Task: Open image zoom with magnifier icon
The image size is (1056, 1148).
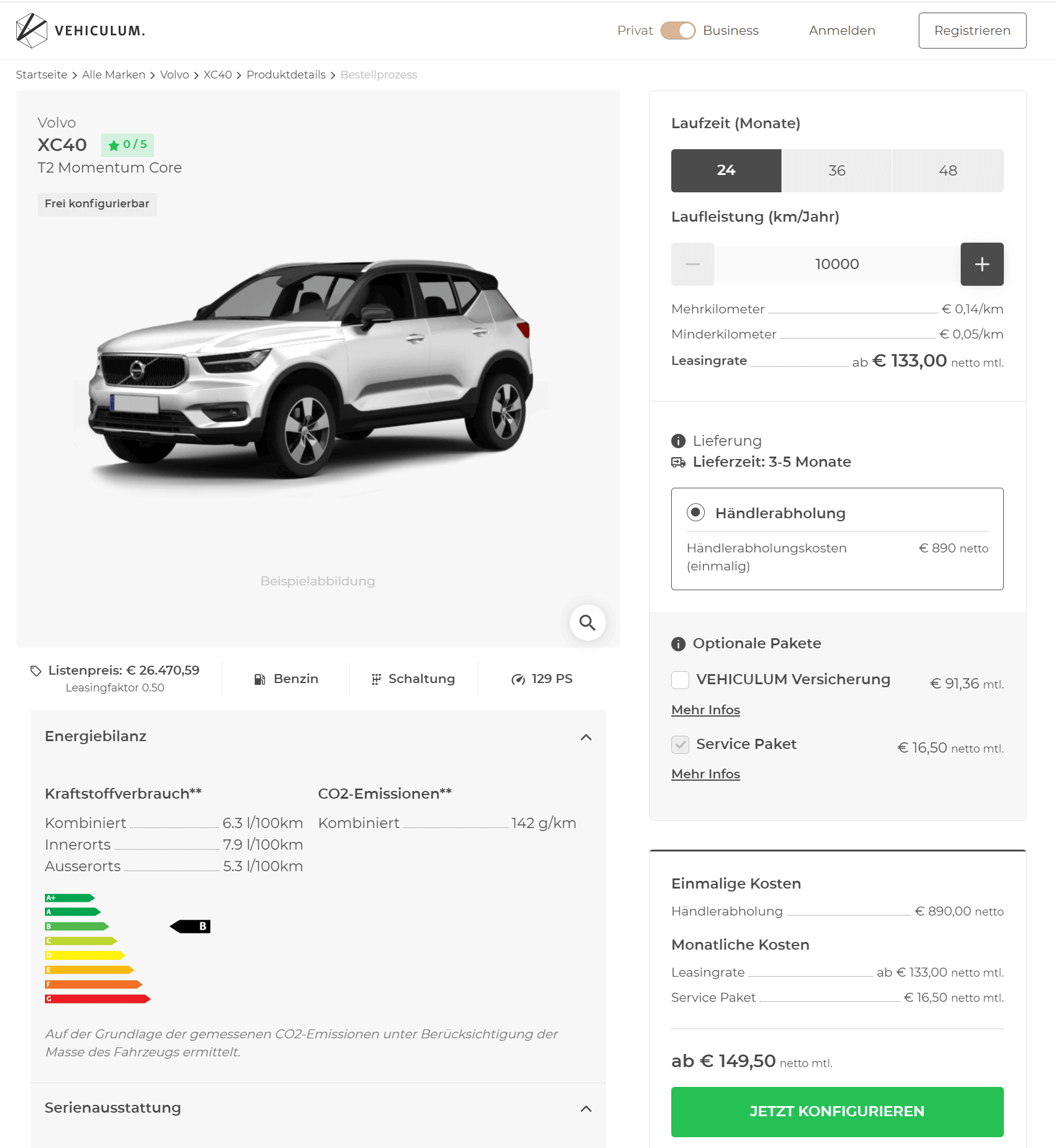Action: tap(587, 623)
